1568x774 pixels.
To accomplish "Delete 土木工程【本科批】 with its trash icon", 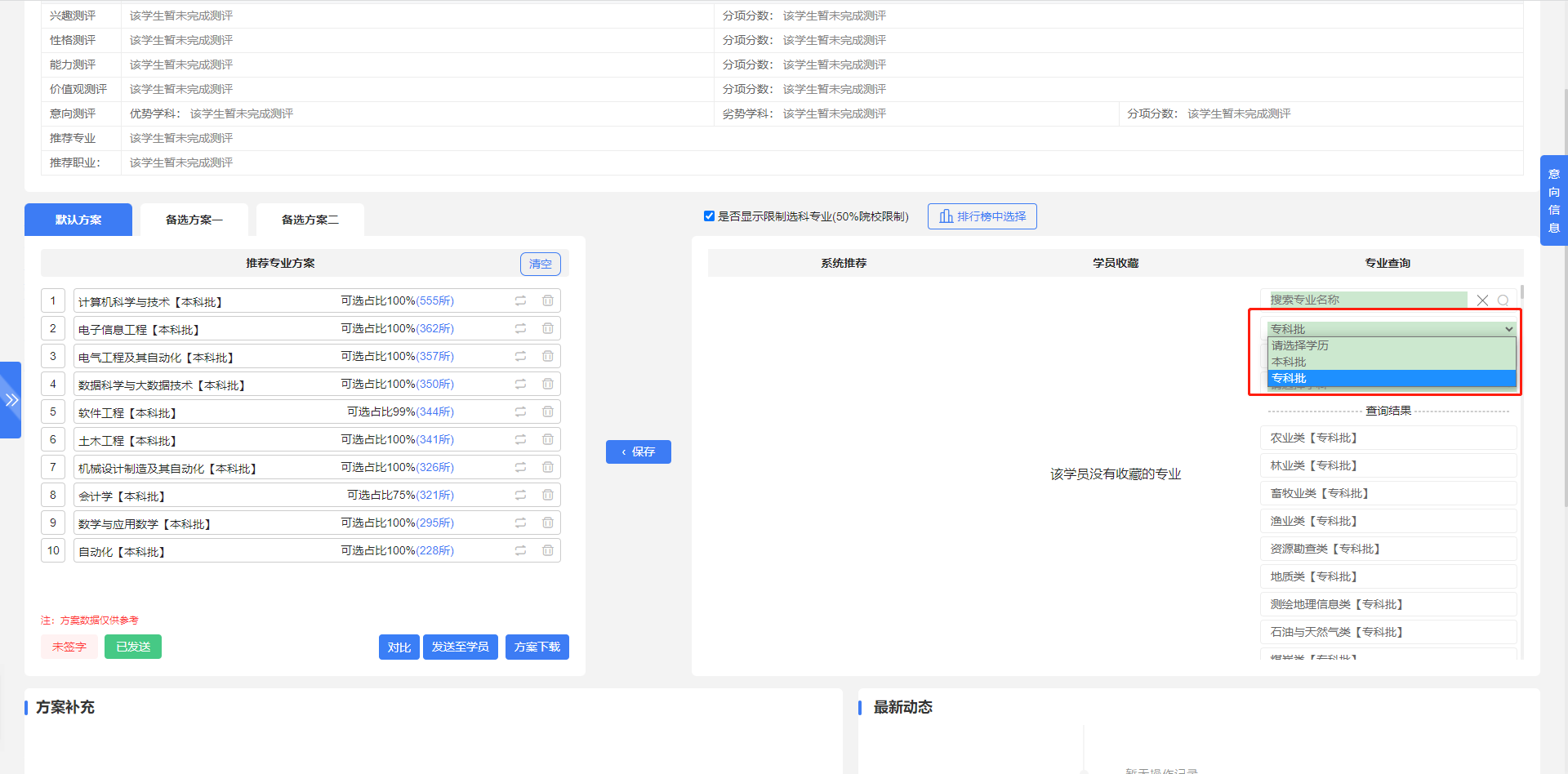I will point(548,439).
